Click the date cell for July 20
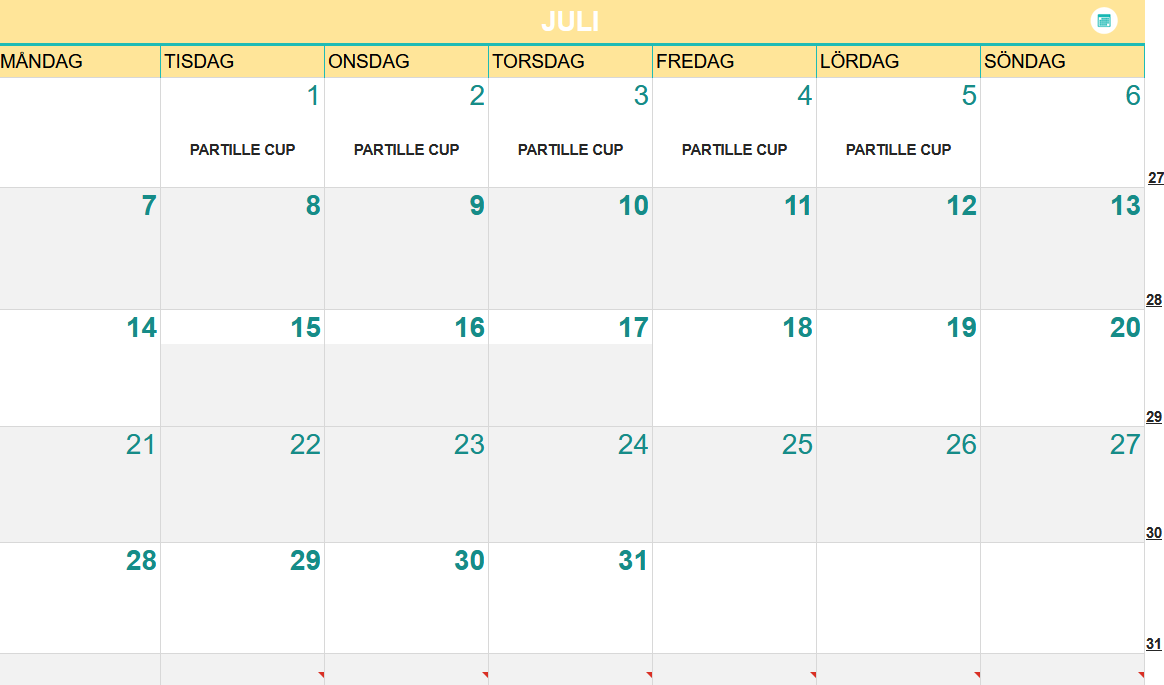The width and height of the screenshot is (1164, 685). (1062, 368)
